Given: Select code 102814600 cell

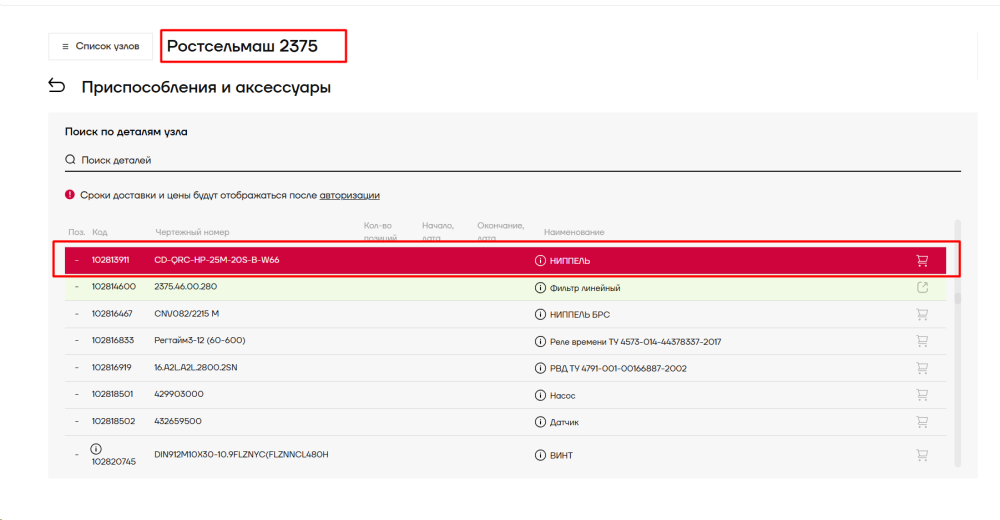Looking at the screenshot, I should click(x=114, y=286).
